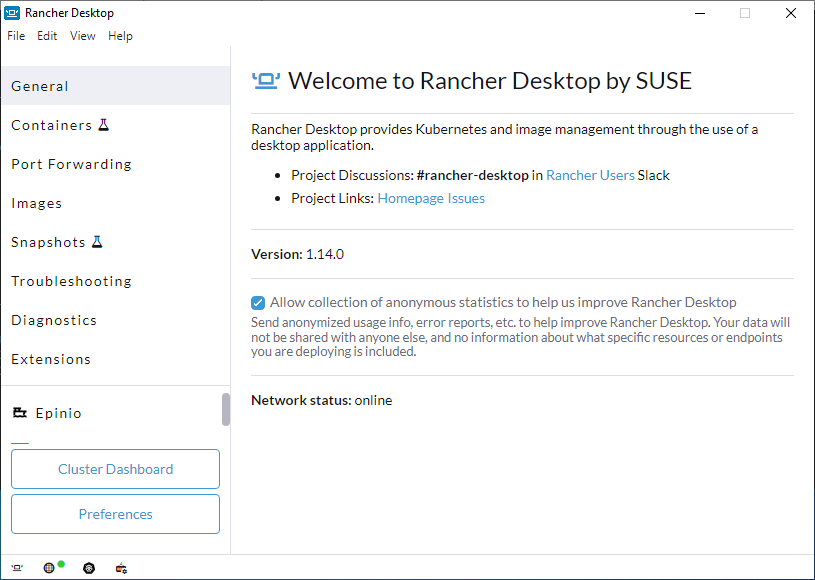815x580 pixels.
Task: Open the Issues project link
Action: coord(466,198)
